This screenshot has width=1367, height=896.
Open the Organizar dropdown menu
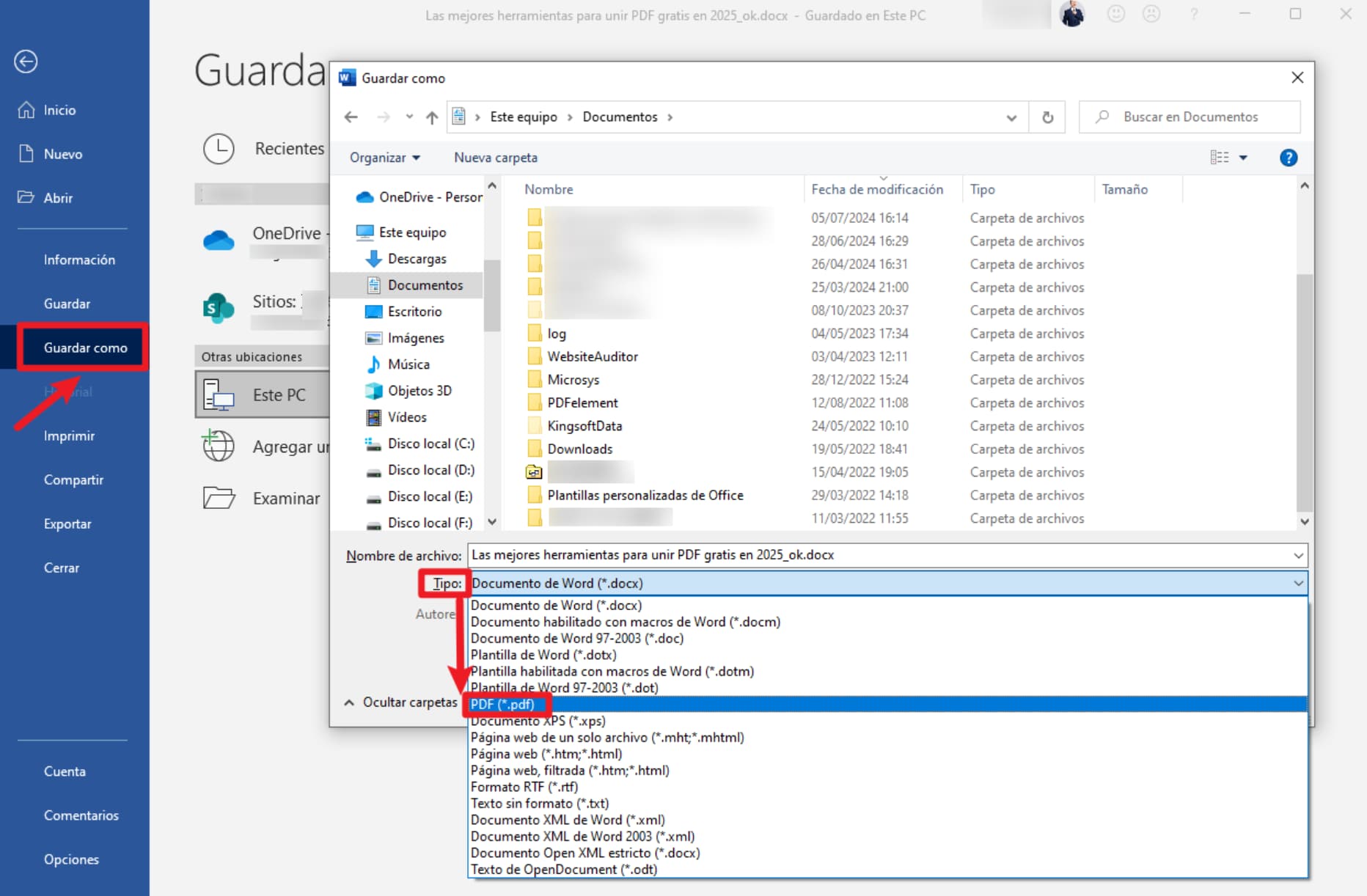coord(385,158)
